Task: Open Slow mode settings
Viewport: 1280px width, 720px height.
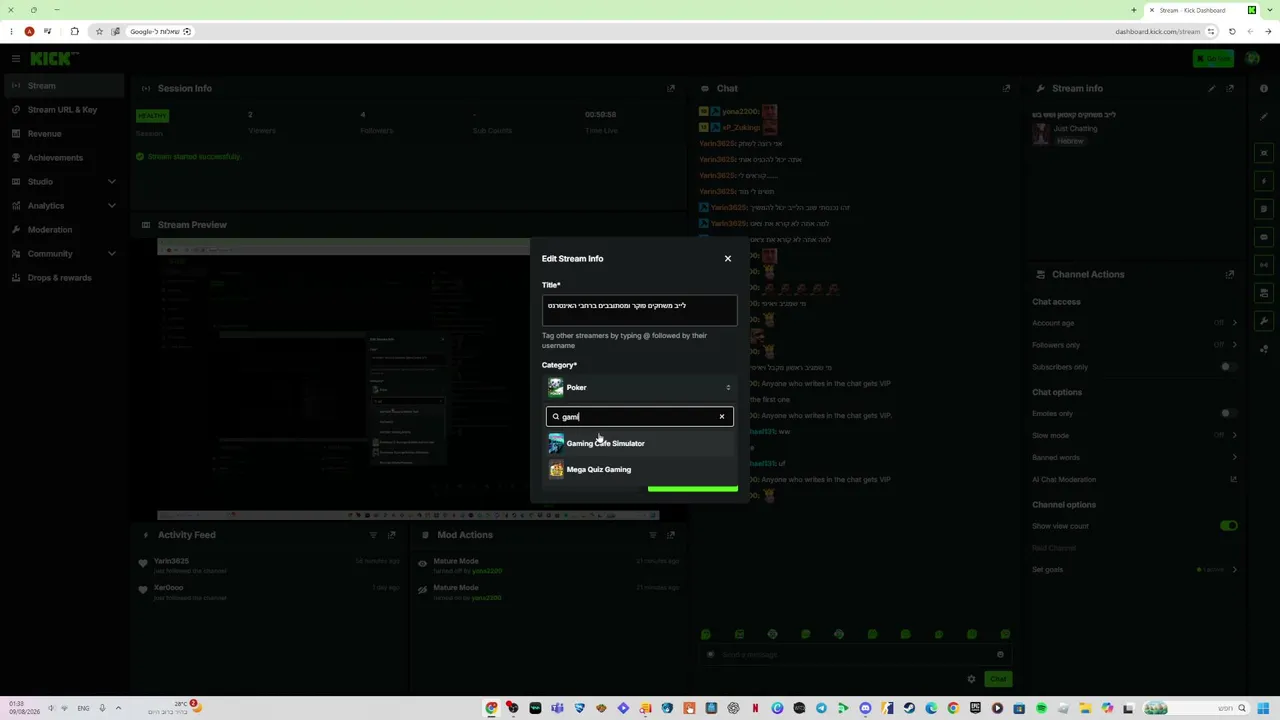Action: (1135, 435)
